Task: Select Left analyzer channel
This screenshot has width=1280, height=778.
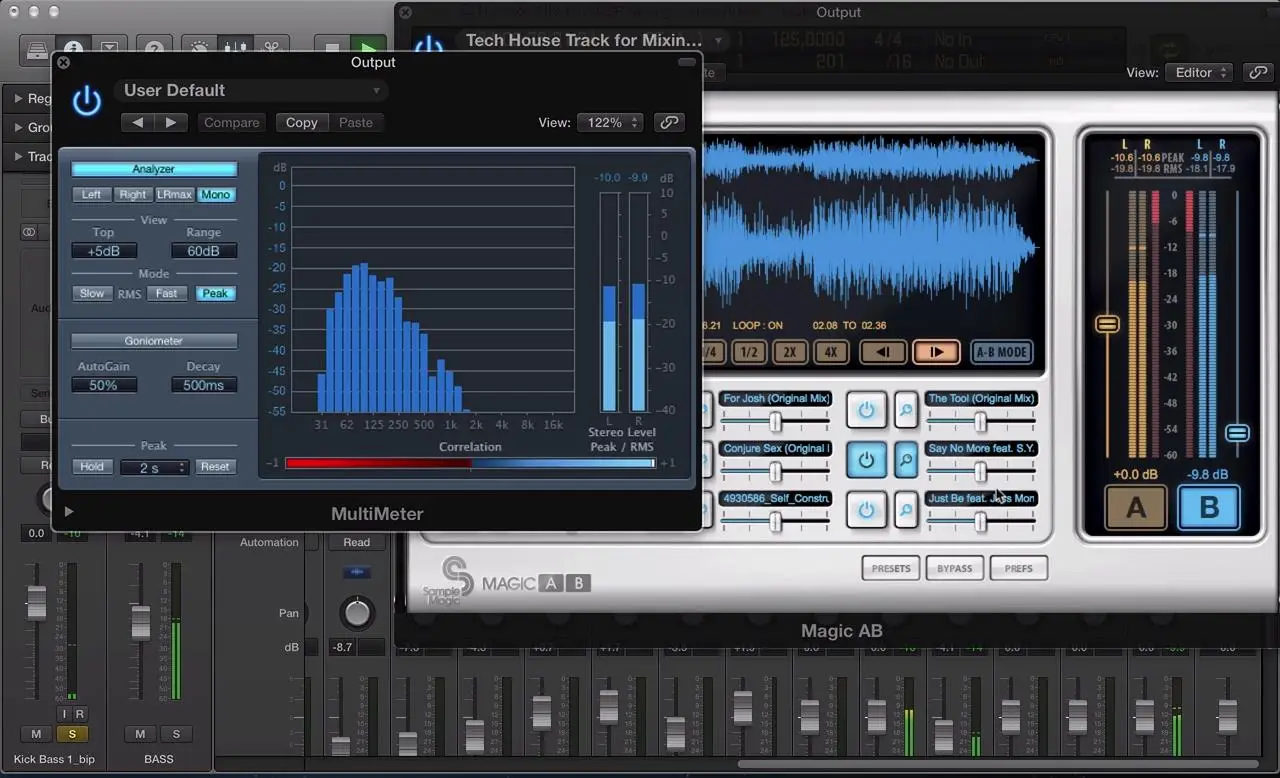Action: coord(91,195)
